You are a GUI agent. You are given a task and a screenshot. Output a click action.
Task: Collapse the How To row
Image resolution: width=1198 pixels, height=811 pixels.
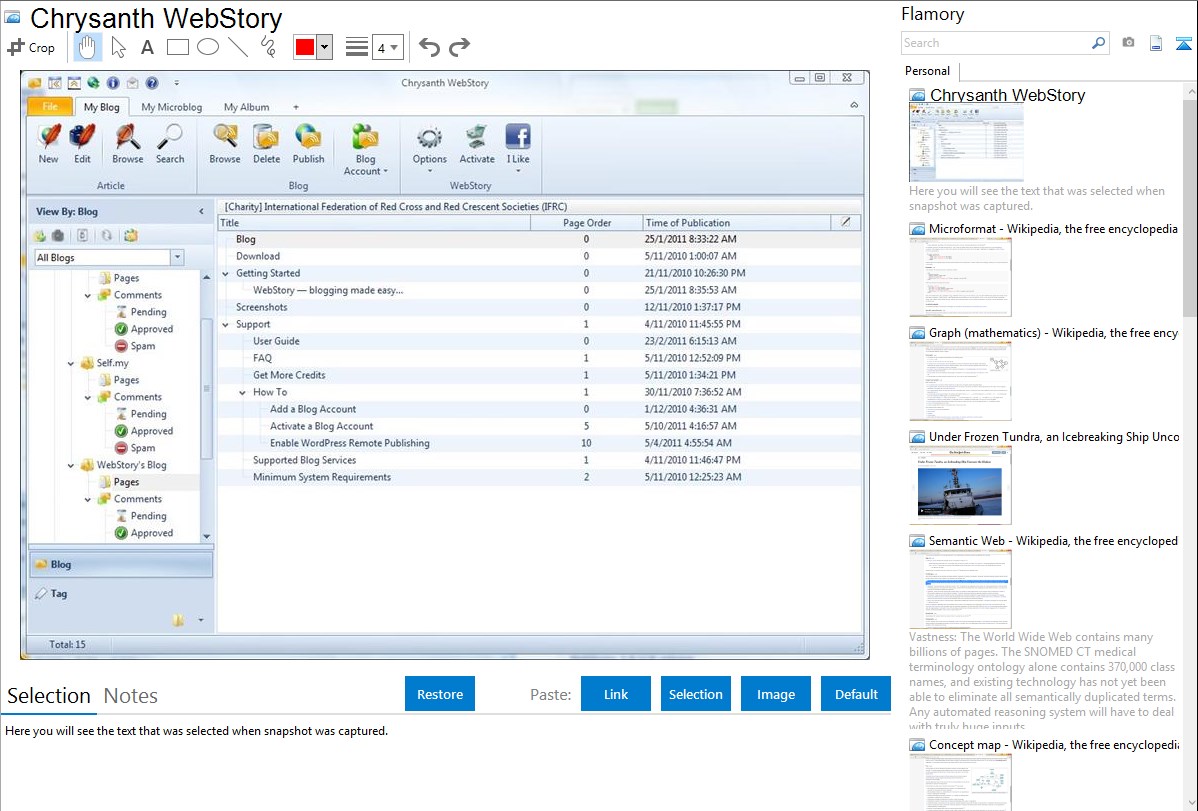pos(242,393)
